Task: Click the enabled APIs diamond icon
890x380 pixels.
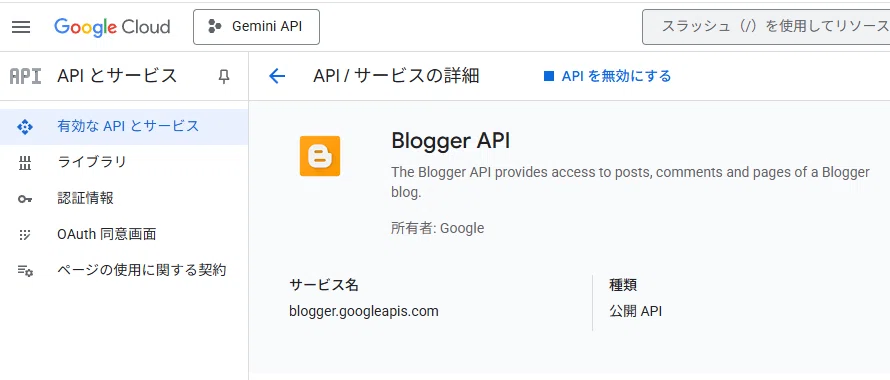Action: click(x=25, y=127)
